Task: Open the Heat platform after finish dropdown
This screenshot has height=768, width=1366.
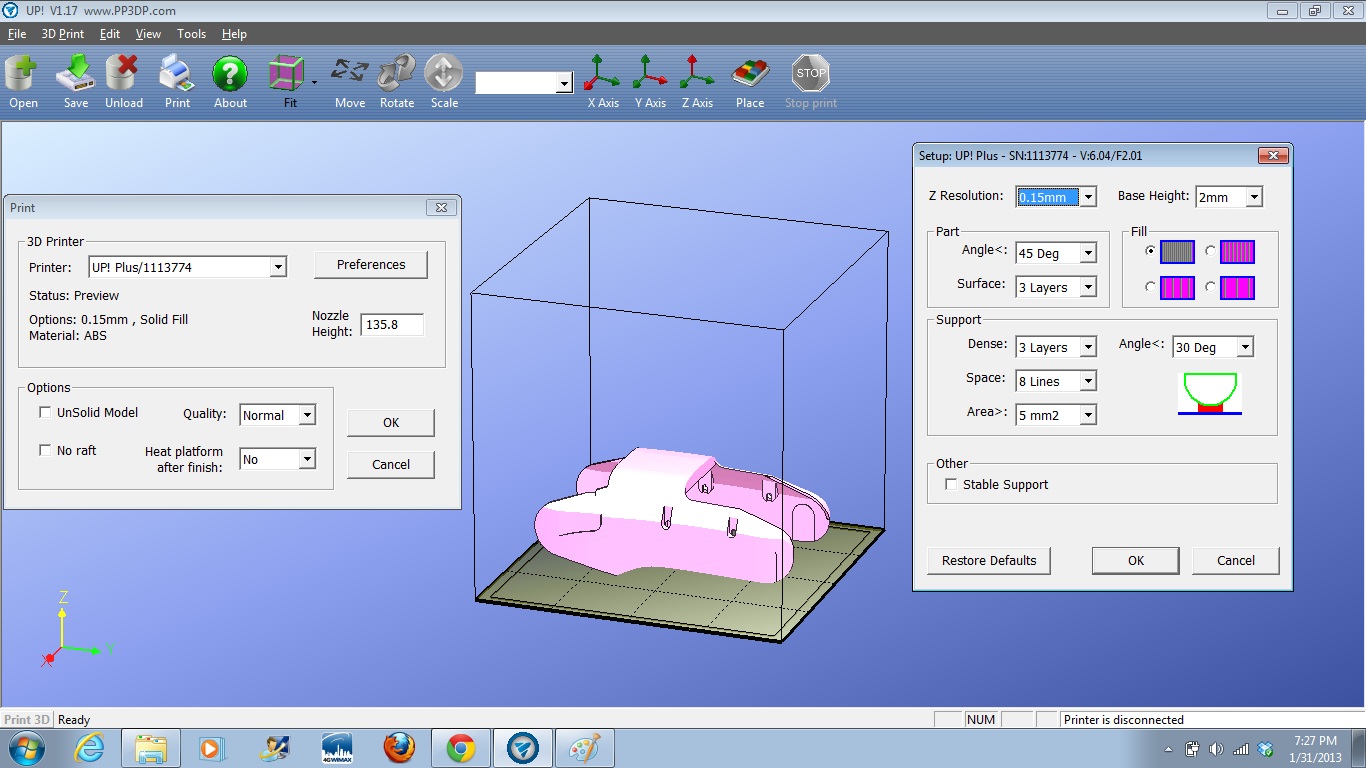Action: (x=307, y=459)
